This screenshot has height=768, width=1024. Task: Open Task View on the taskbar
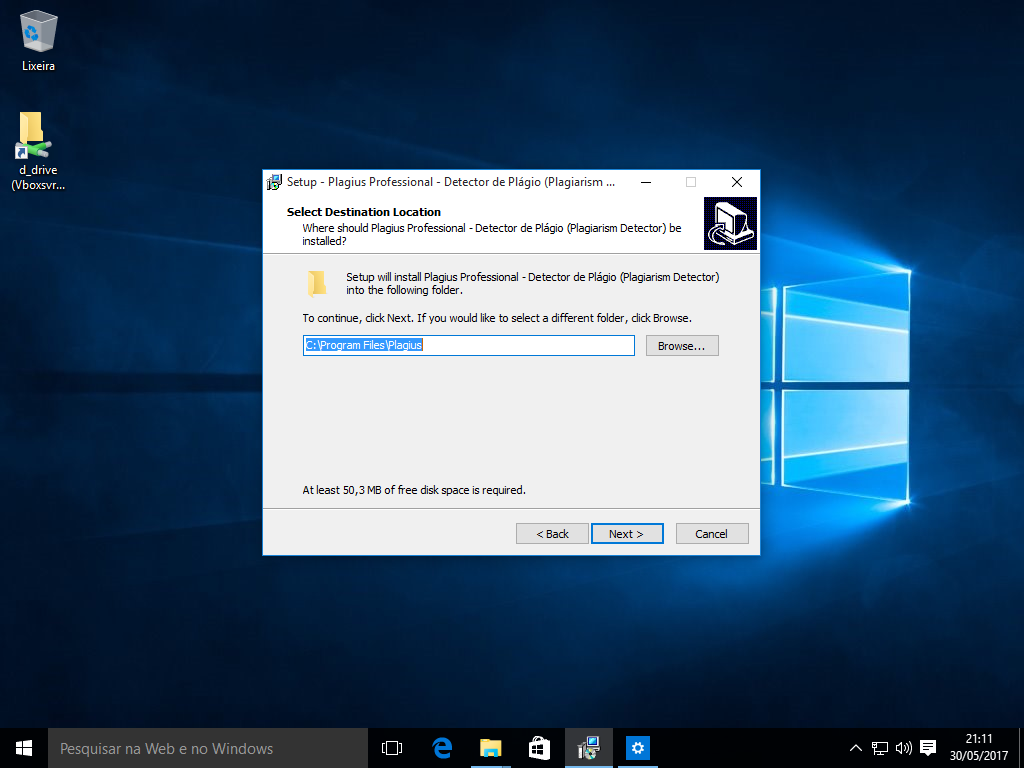(x=392, y=748)
